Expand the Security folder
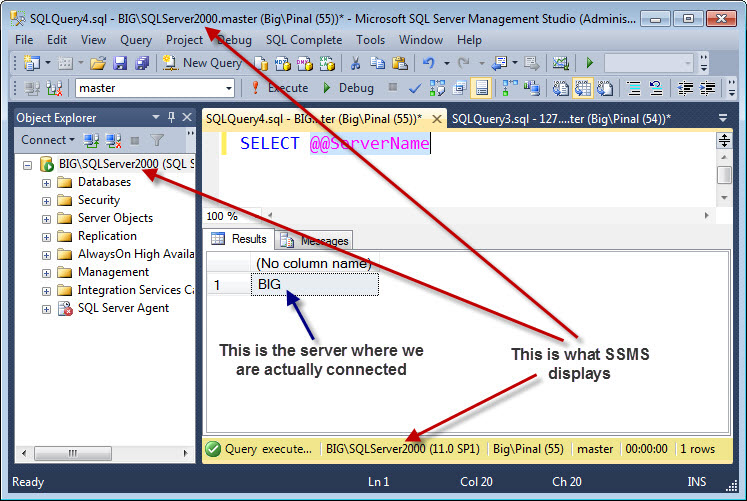Viewport: 747px width, 501px height. (x=46, y=201)
